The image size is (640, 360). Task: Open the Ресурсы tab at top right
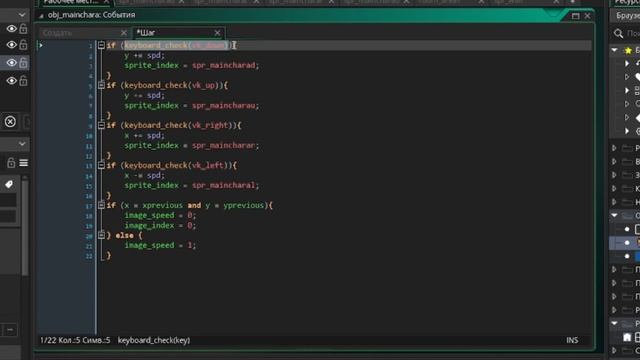pos(627,2)
